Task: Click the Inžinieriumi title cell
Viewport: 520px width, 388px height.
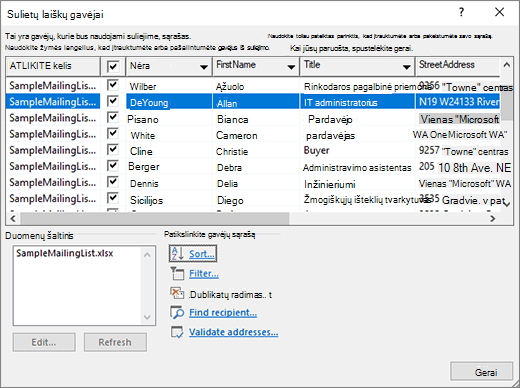Action: pos(358,183)
